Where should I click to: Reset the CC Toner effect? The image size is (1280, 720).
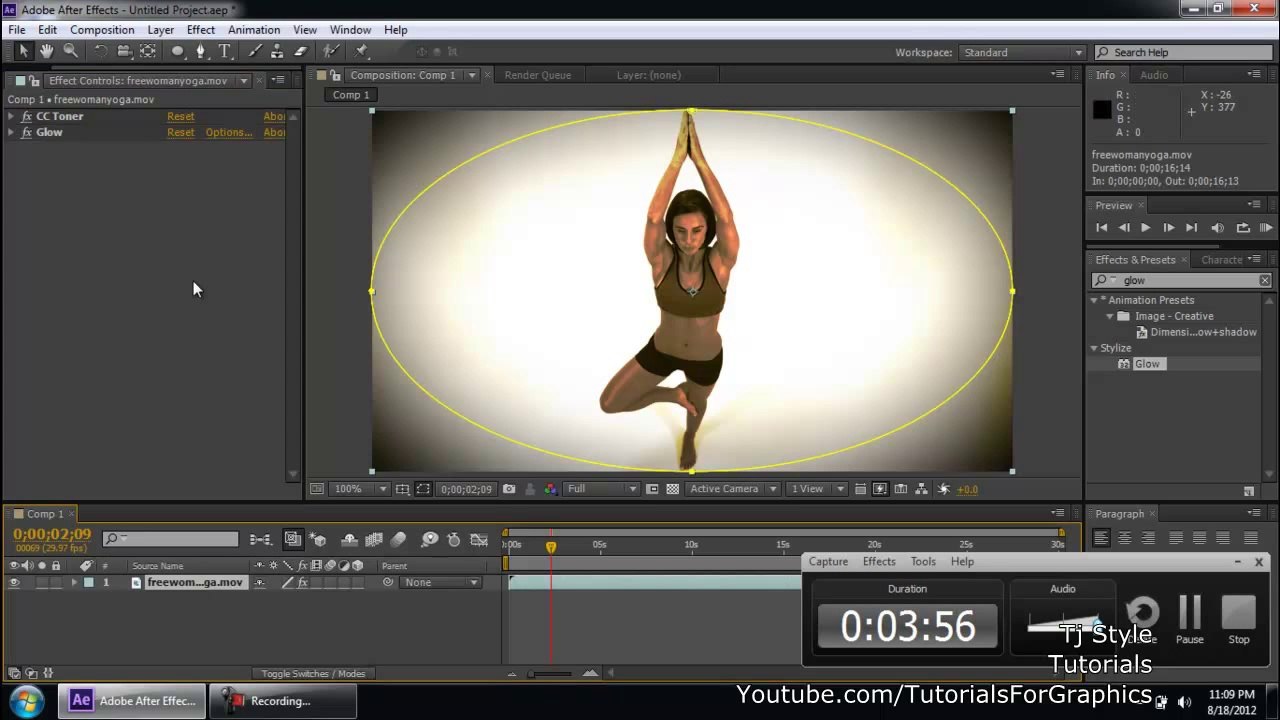click(x=181, y=116)
